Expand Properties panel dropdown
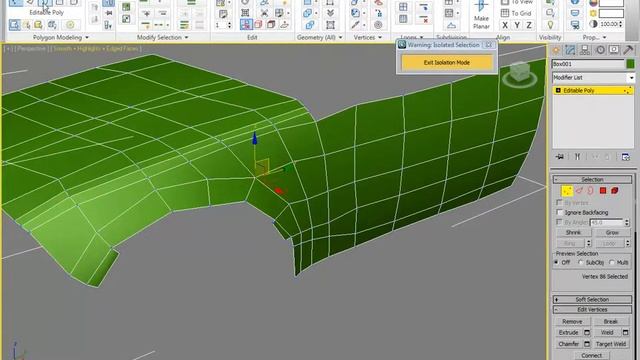 [x=604, y=38]
